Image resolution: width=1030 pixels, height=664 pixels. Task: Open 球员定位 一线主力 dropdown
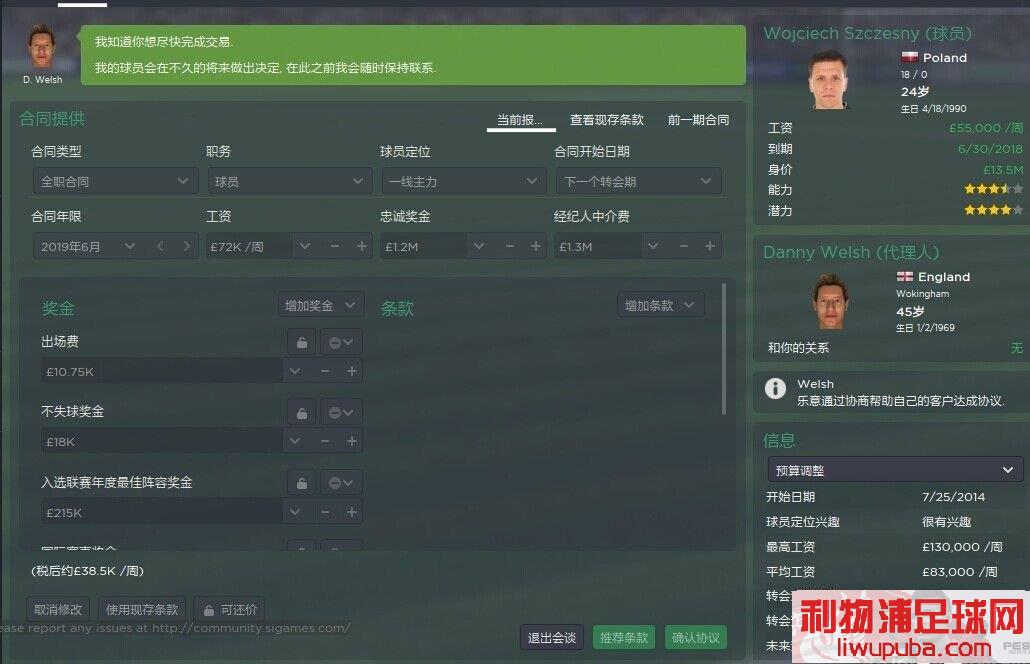pos(464,181)
